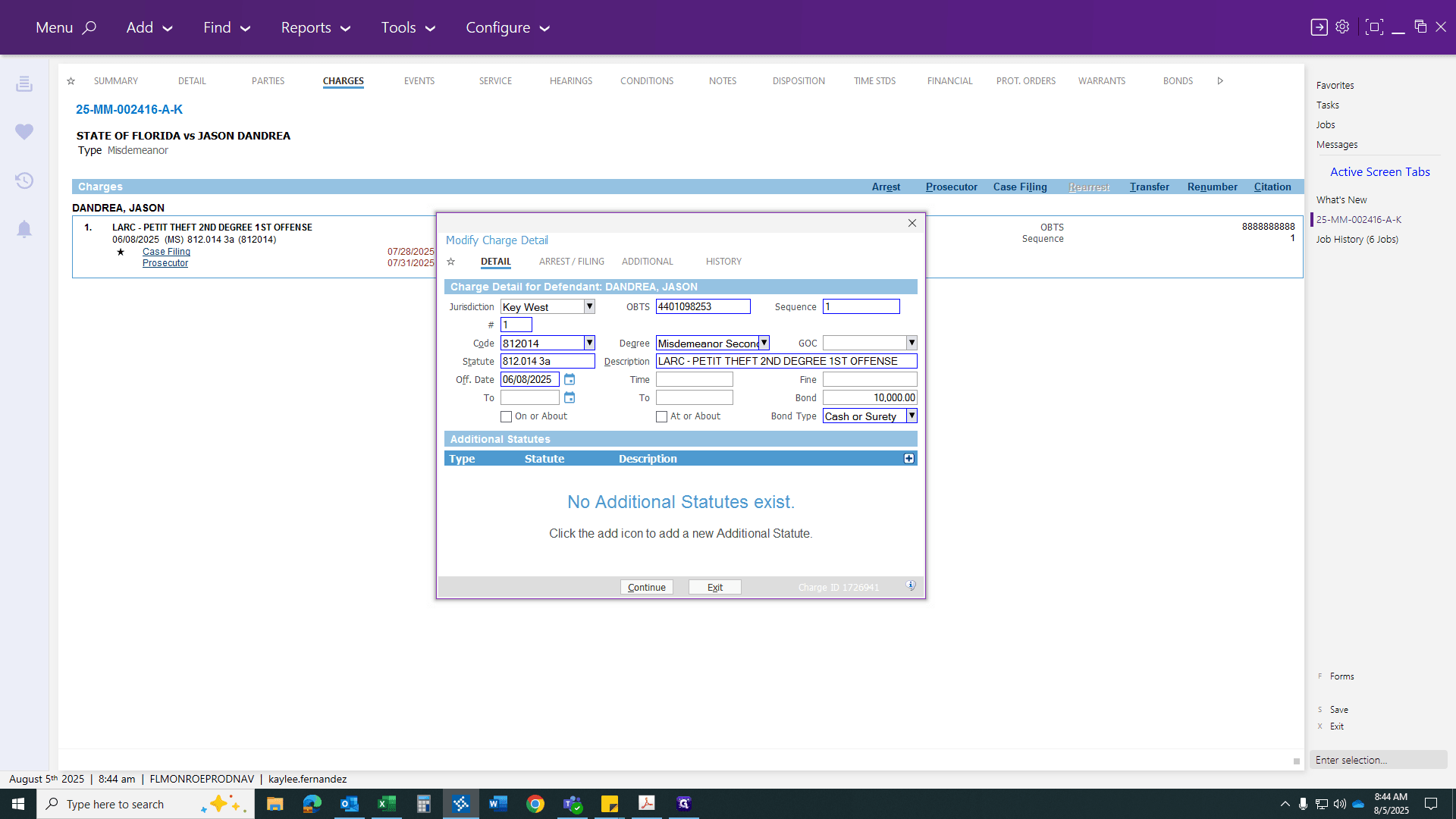
Task: Click the star icon beside SUMMARY tab
Action: pos(71,81)
